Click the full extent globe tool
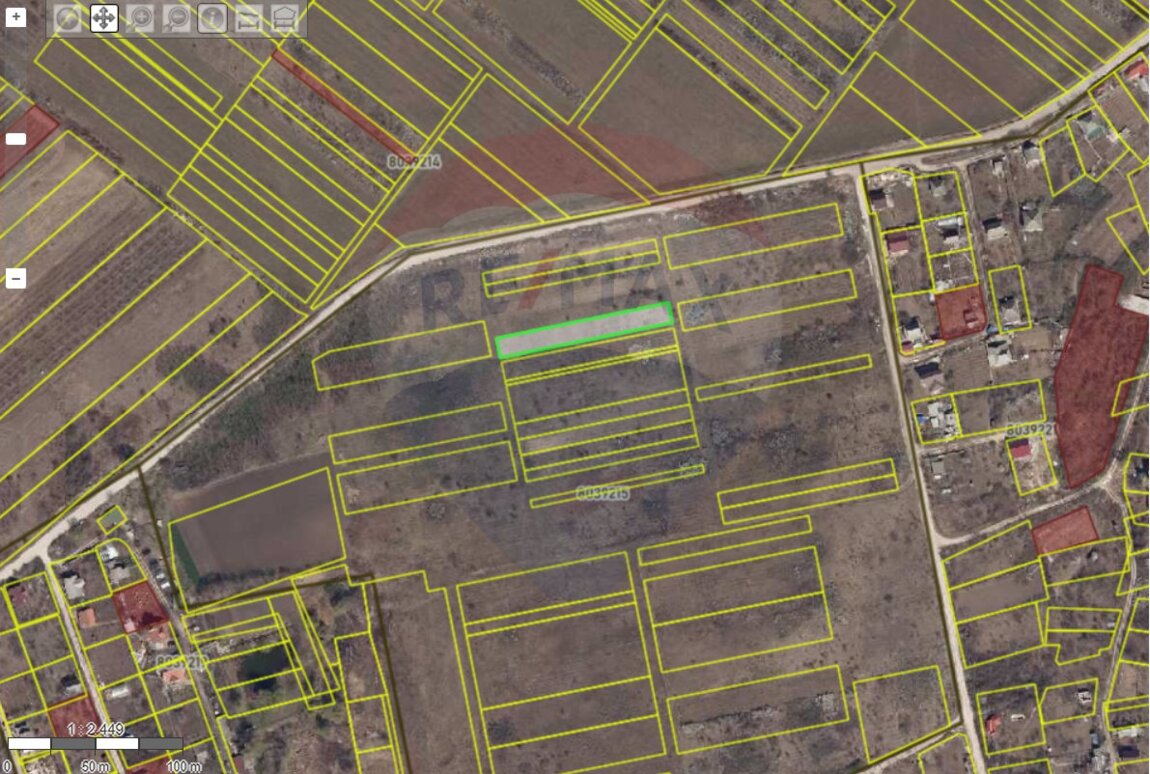The width and height of the screenshot is (1150, 774). [68, 18]
